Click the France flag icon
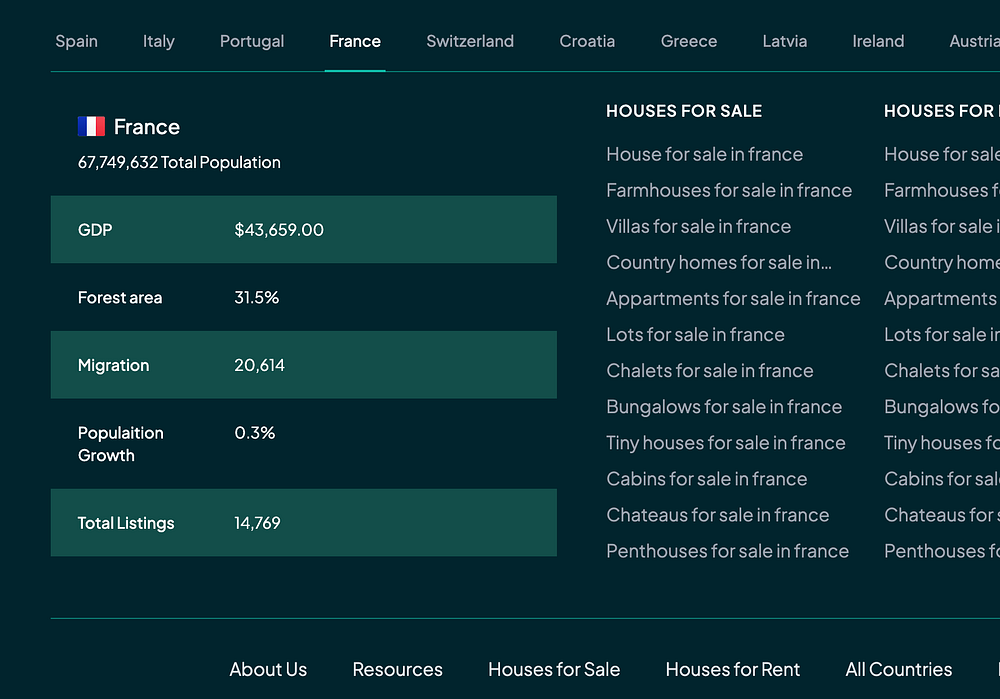 [x=91, y=126]
